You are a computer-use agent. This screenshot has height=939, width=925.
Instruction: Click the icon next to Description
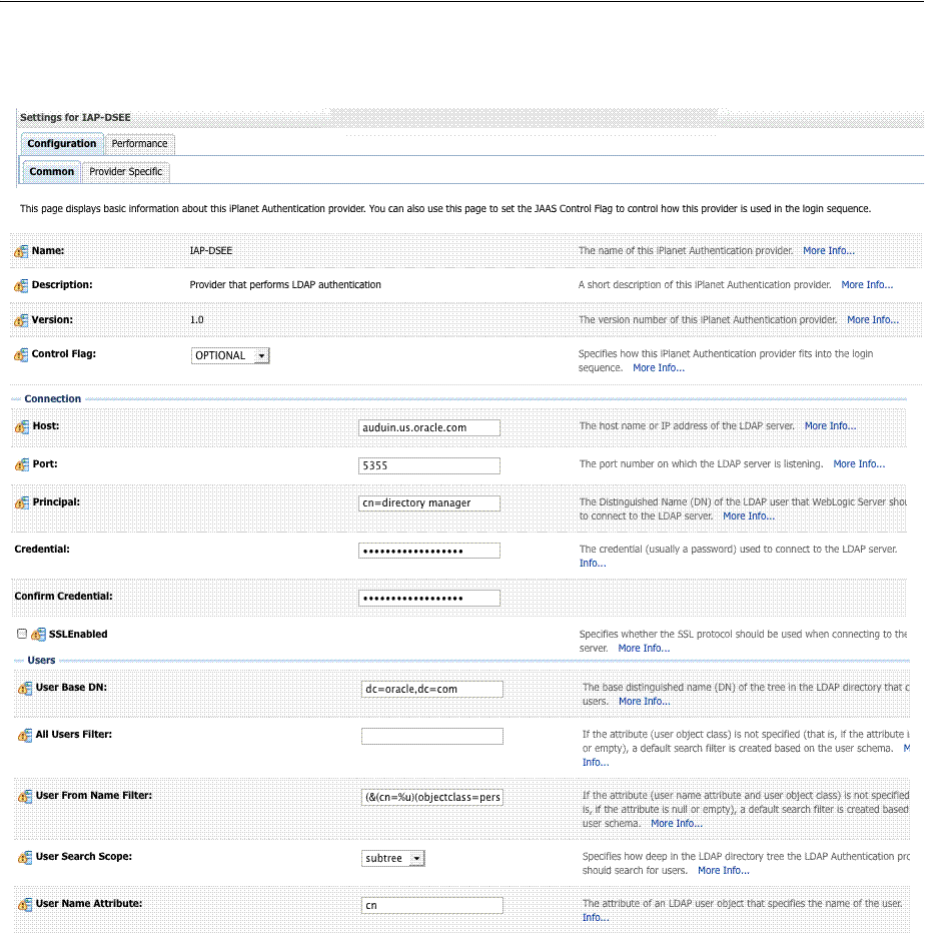(x=21, y=285)
